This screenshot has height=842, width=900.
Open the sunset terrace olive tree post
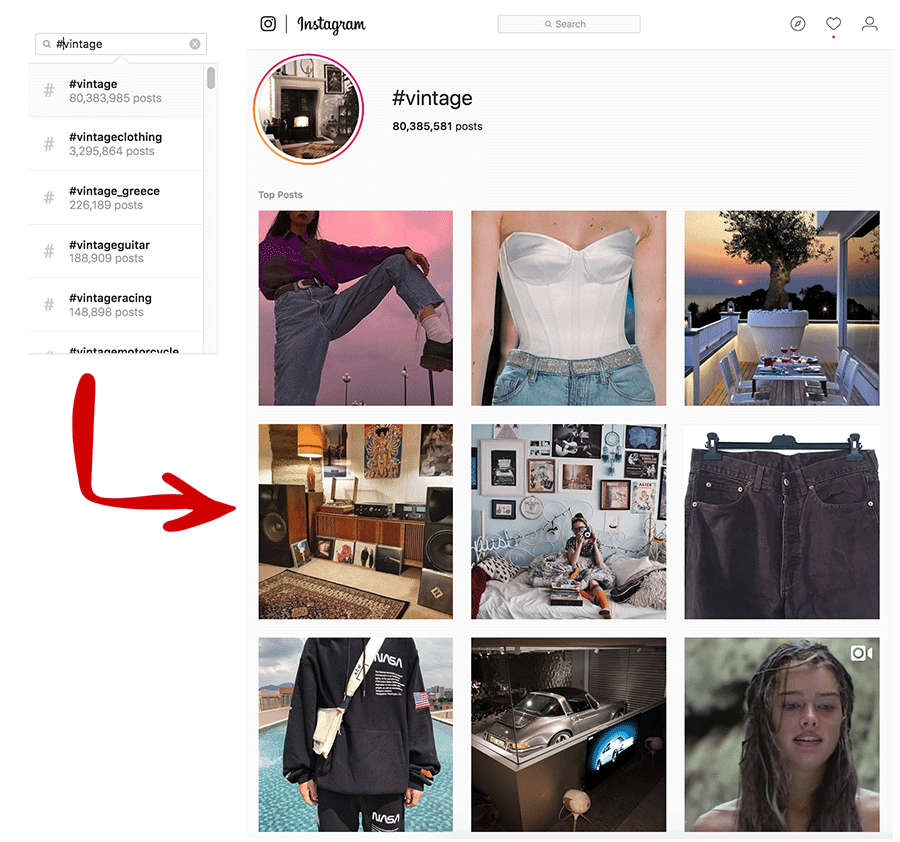(782, 308)
